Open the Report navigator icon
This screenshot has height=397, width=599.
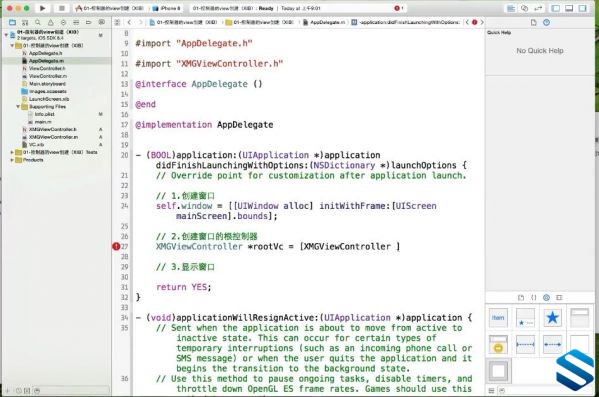point(102,23)
